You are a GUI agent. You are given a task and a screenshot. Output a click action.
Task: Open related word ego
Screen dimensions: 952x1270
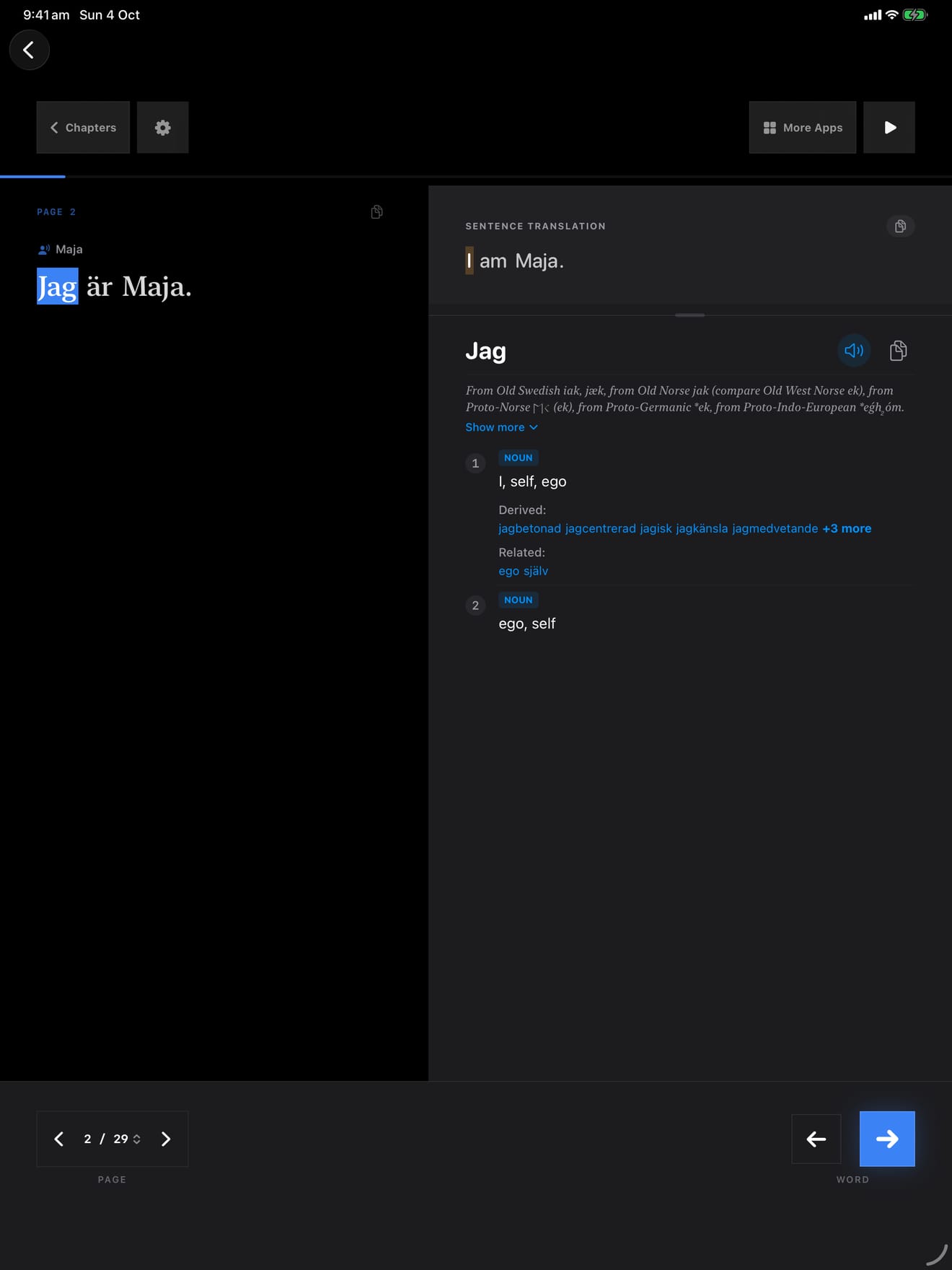508,571
